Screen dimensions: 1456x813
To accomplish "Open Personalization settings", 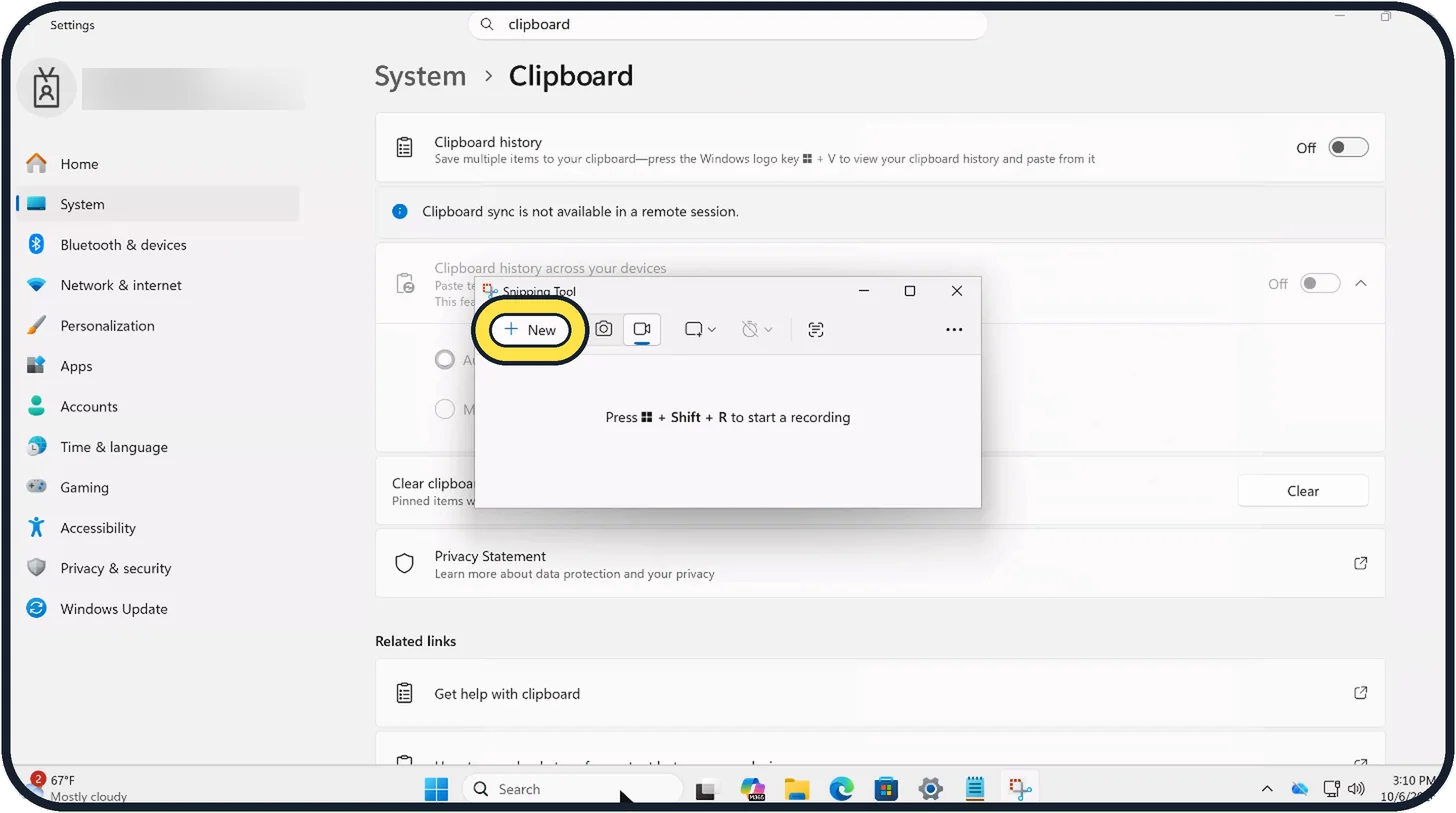I will 158,326.
